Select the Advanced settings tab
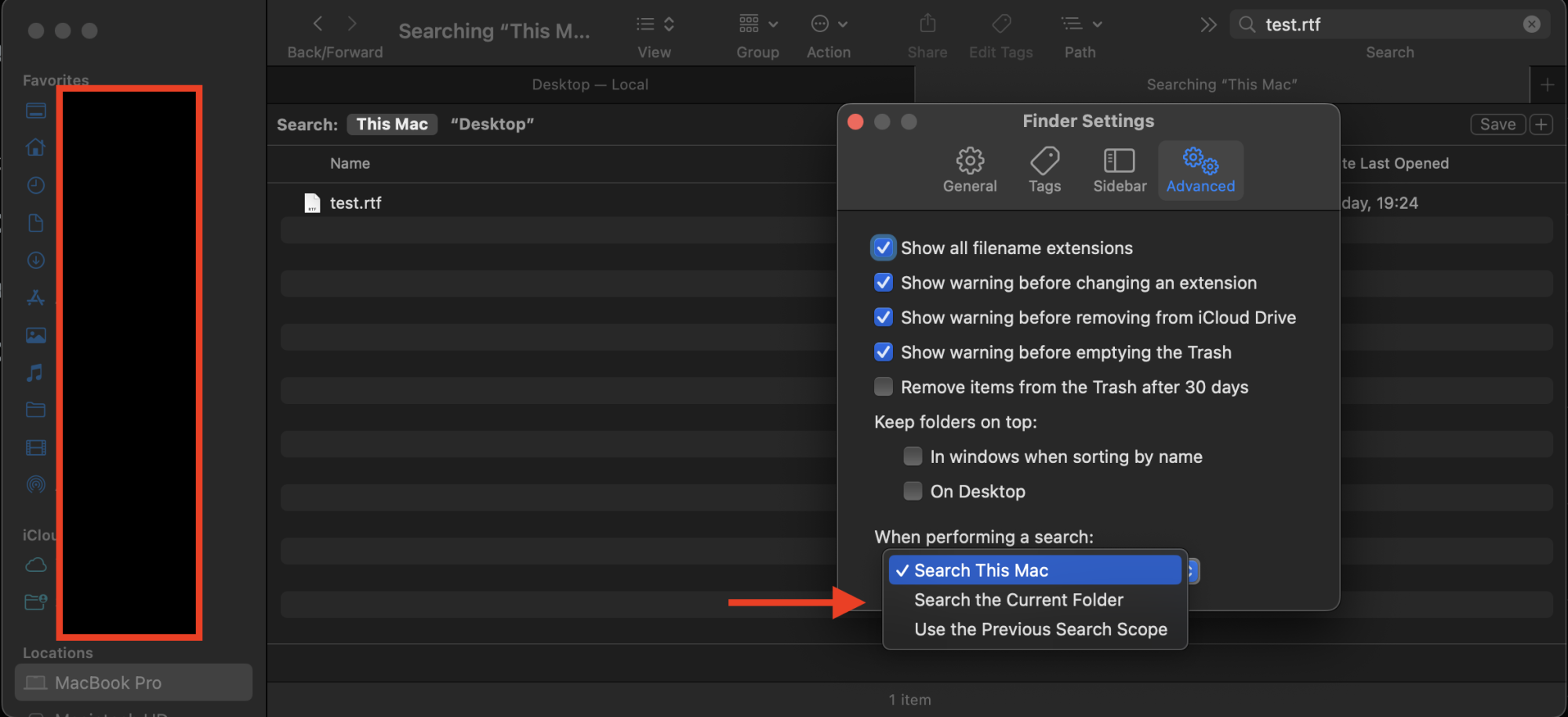 tap(1200, 170)
